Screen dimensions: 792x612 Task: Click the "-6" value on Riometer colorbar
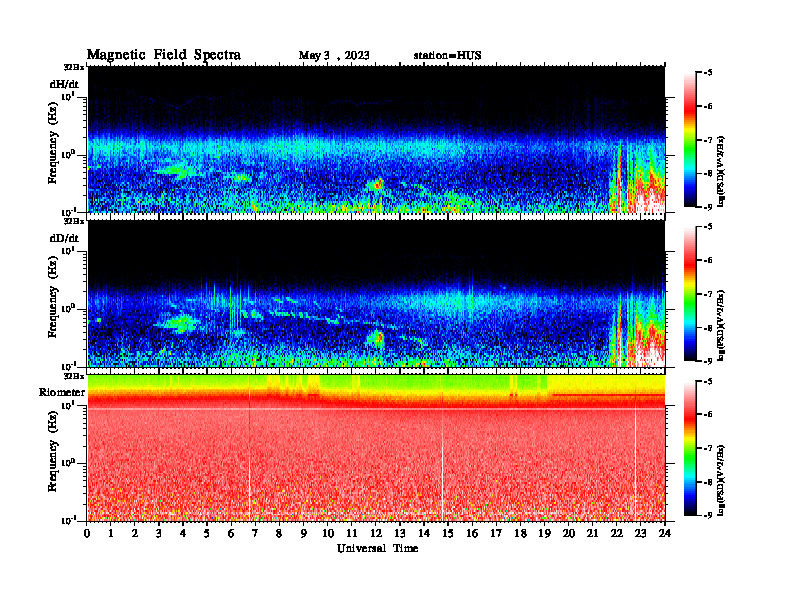click(x=708, y=415)
